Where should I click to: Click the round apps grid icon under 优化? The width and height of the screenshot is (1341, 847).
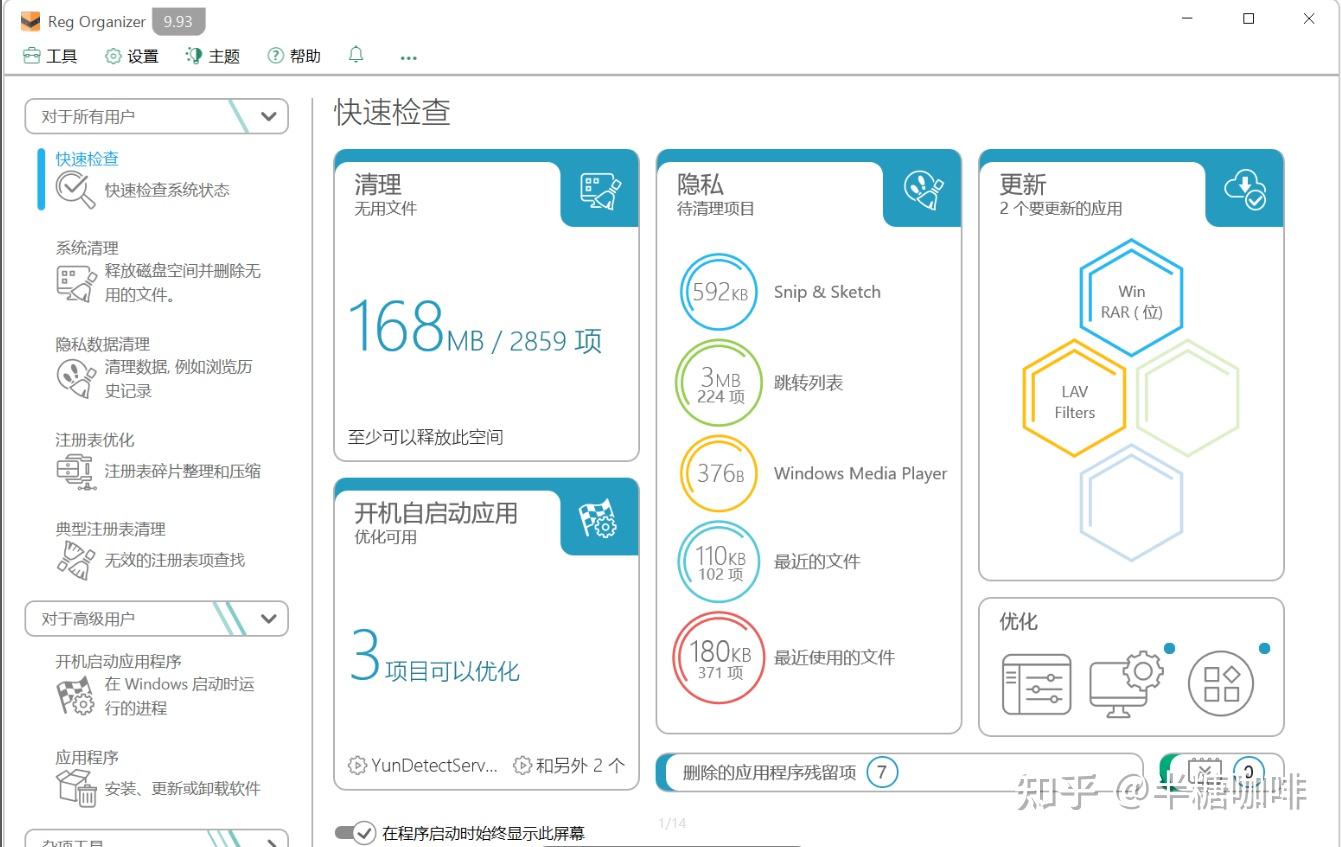[1220, 685]
